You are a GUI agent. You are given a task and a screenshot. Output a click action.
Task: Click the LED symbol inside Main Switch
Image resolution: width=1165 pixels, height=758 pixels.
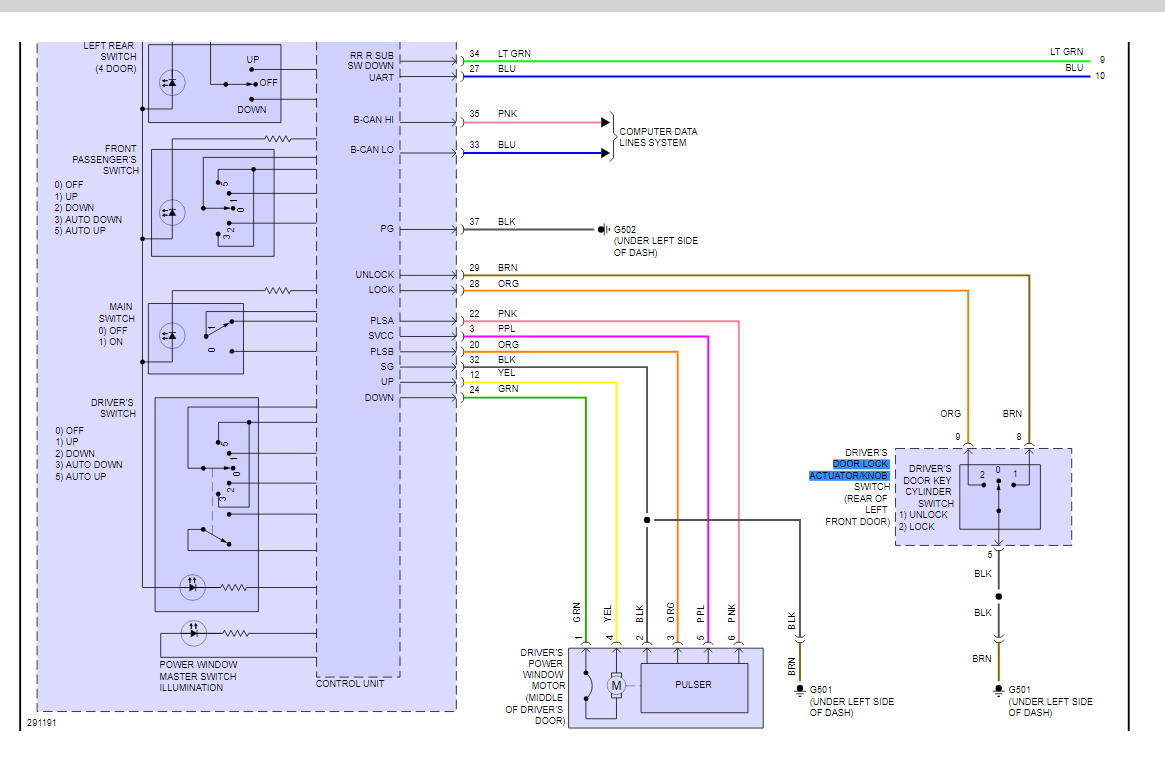click(x=172, y=336)
